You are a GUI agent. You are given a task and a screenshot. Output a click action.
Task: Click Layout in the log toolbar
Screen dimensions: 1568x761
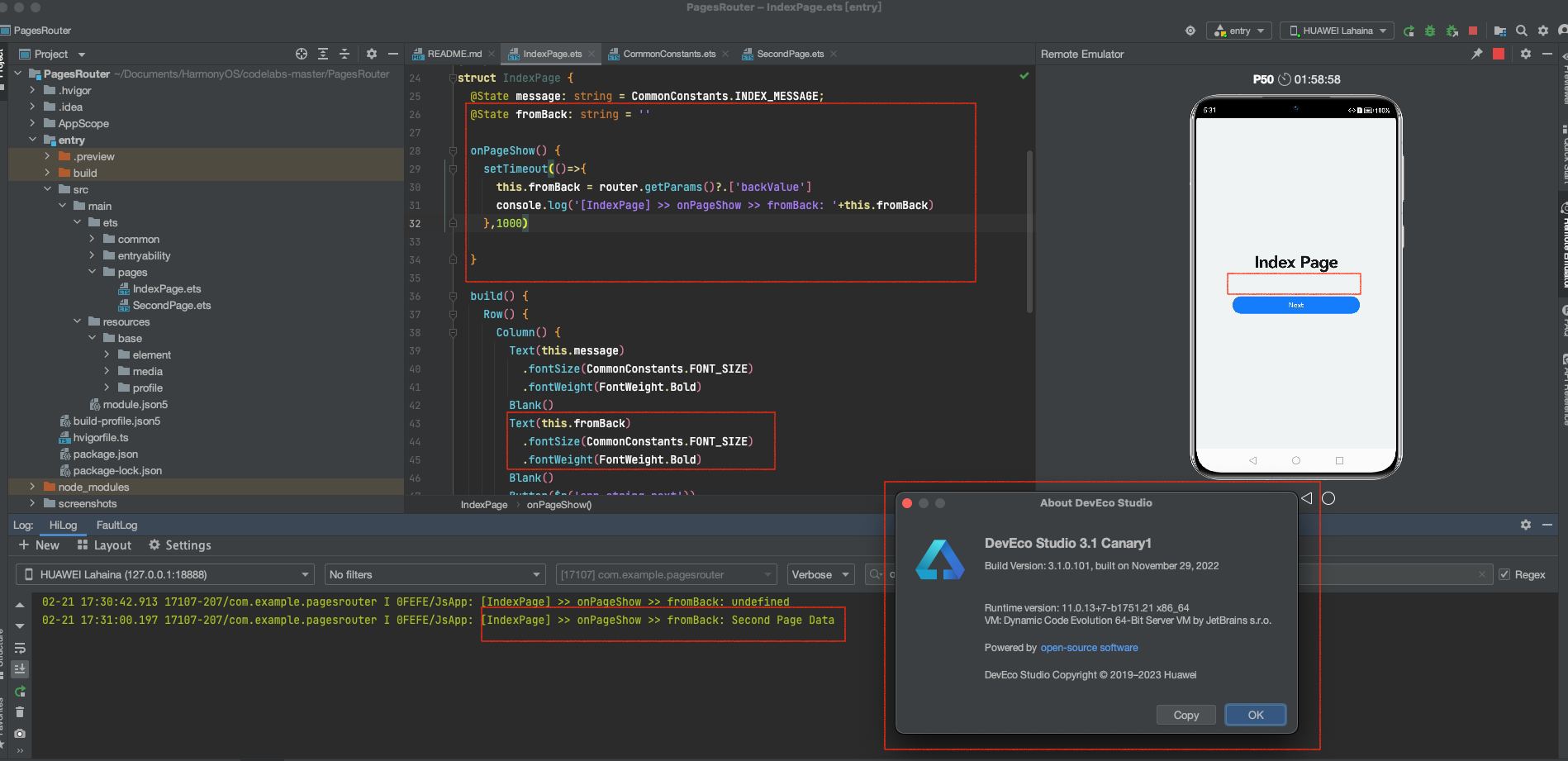104,545
